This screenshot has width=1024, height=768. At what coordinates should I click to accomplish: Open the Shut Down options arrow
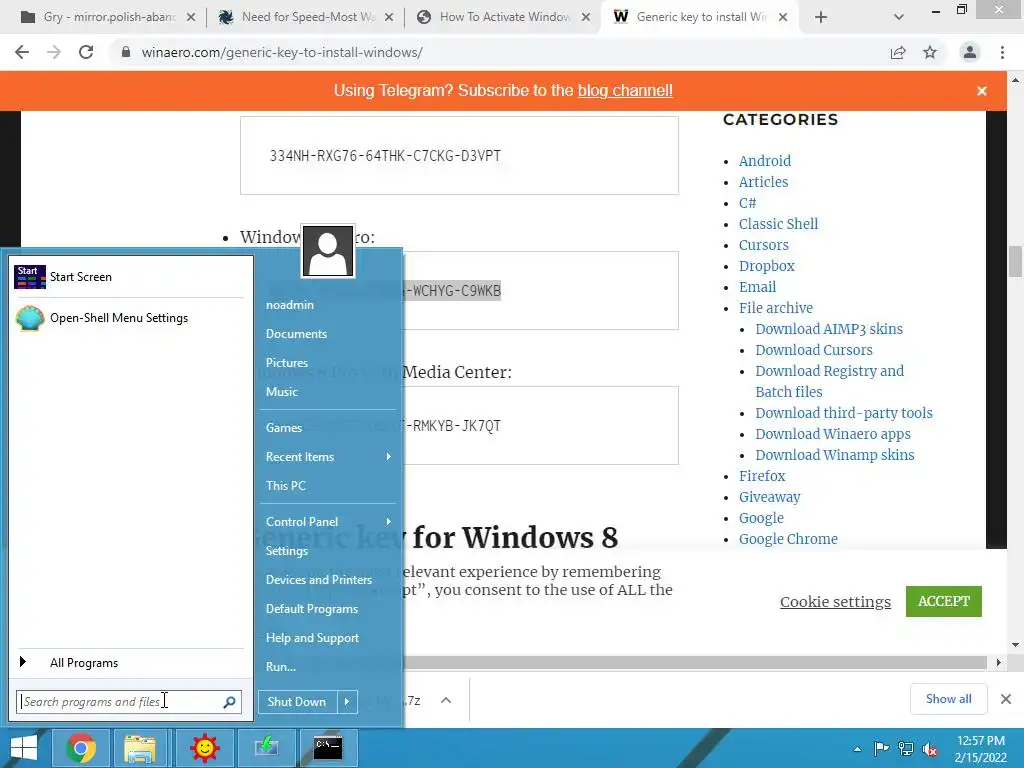[x=347, y=702]
